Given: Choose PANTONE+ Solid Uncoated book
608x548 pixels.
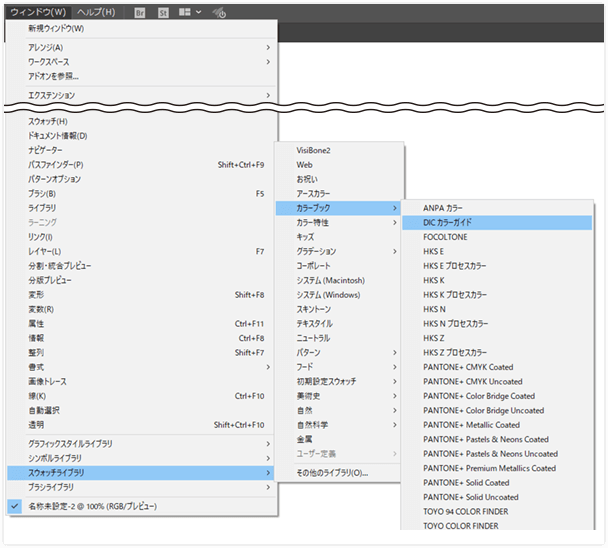Looking at the screenshot, I should tap(497, 497).
